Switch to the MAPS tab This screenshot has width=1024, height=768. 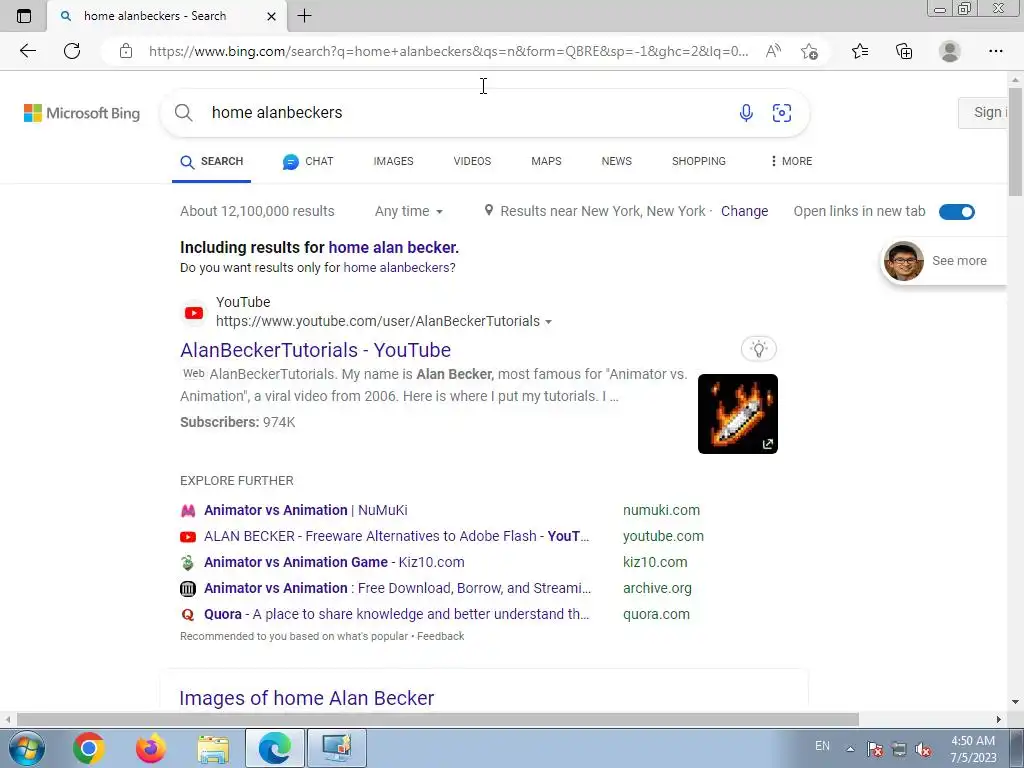coord(546,161)
